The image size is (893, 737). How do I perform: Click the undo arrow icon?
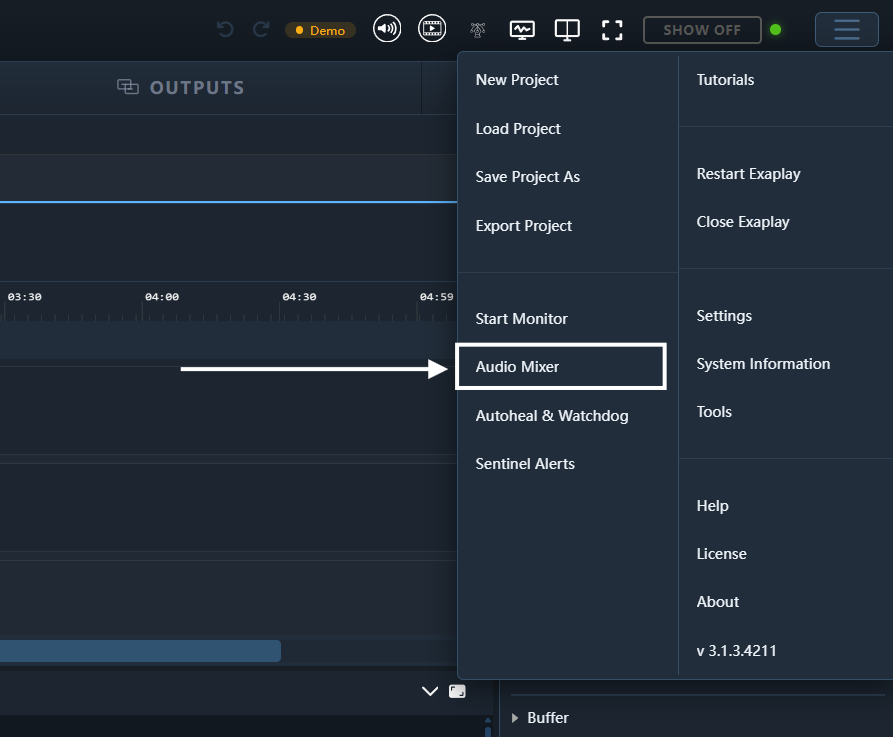tap(226, 29)
